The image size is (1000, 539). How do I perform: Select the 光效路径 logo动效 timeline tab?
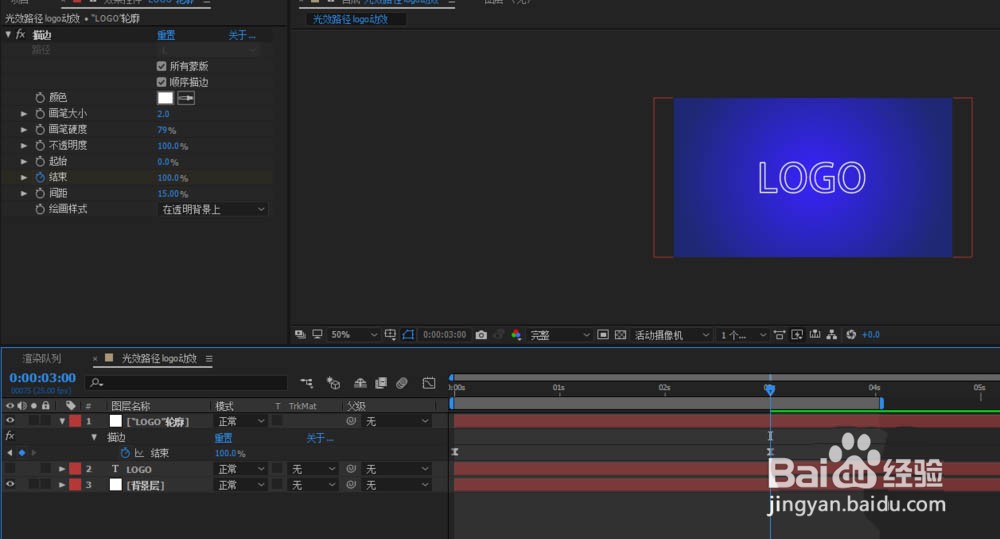159,358
